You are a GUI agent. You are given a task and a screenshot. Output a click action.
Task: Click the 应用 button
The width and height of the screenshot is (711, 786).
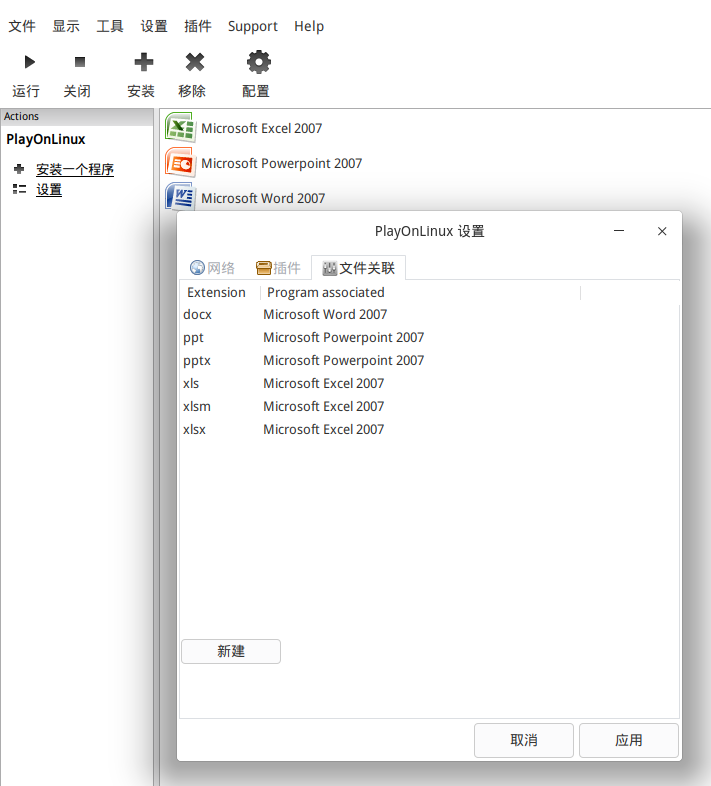[x=629, y=740]
